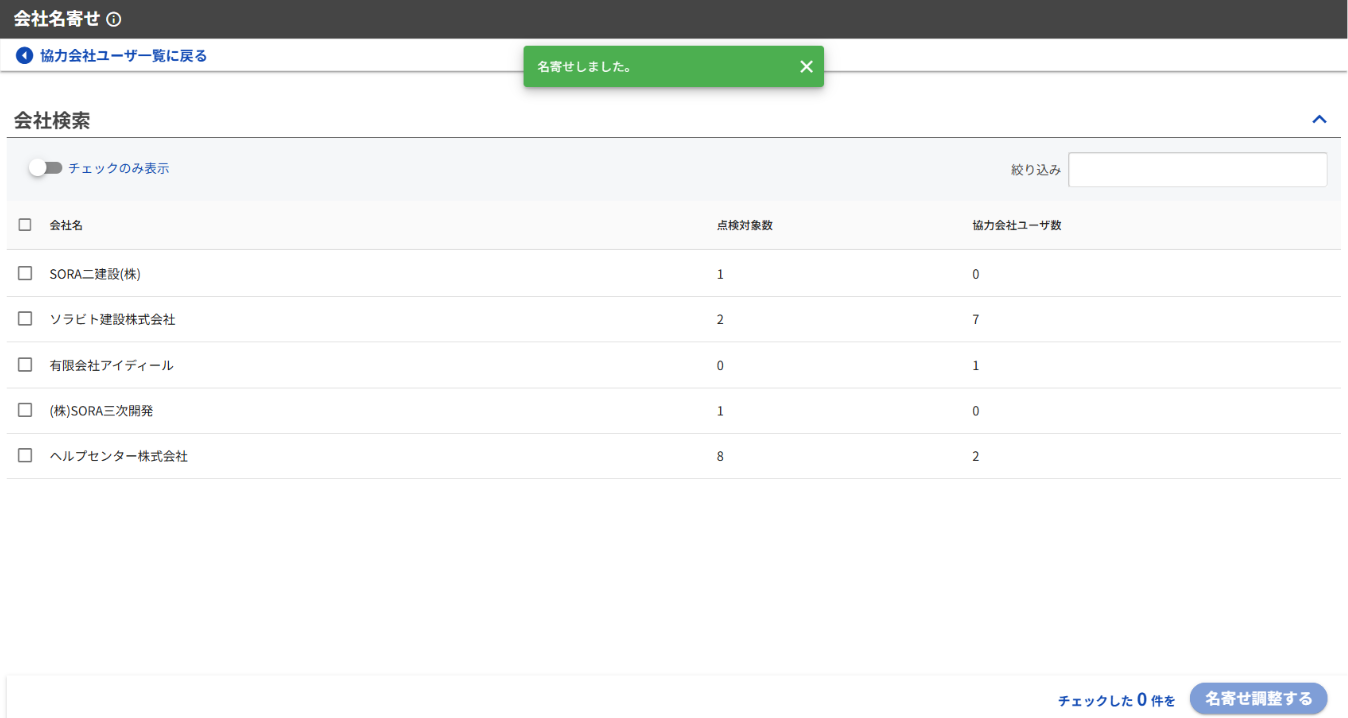Select the ヘルプセンター株式会社 checkbox
This screenshot has width=1348, height=718.
pyautogui.click(x=25, y=456)
